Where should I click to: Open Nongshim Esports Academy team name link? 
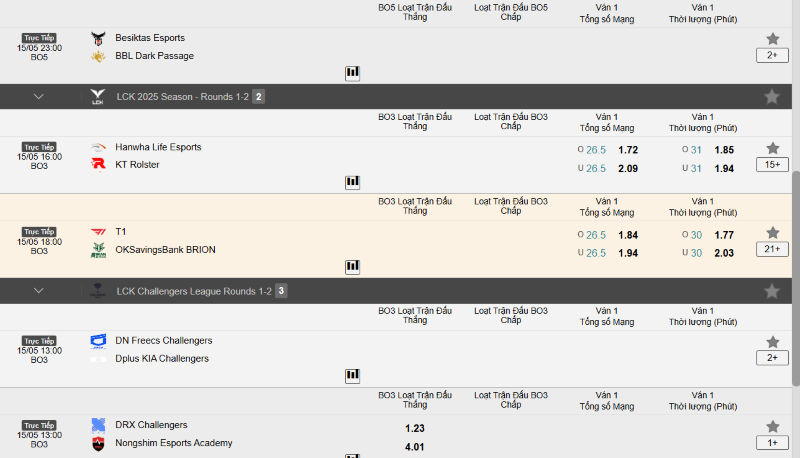click(174, 443)
